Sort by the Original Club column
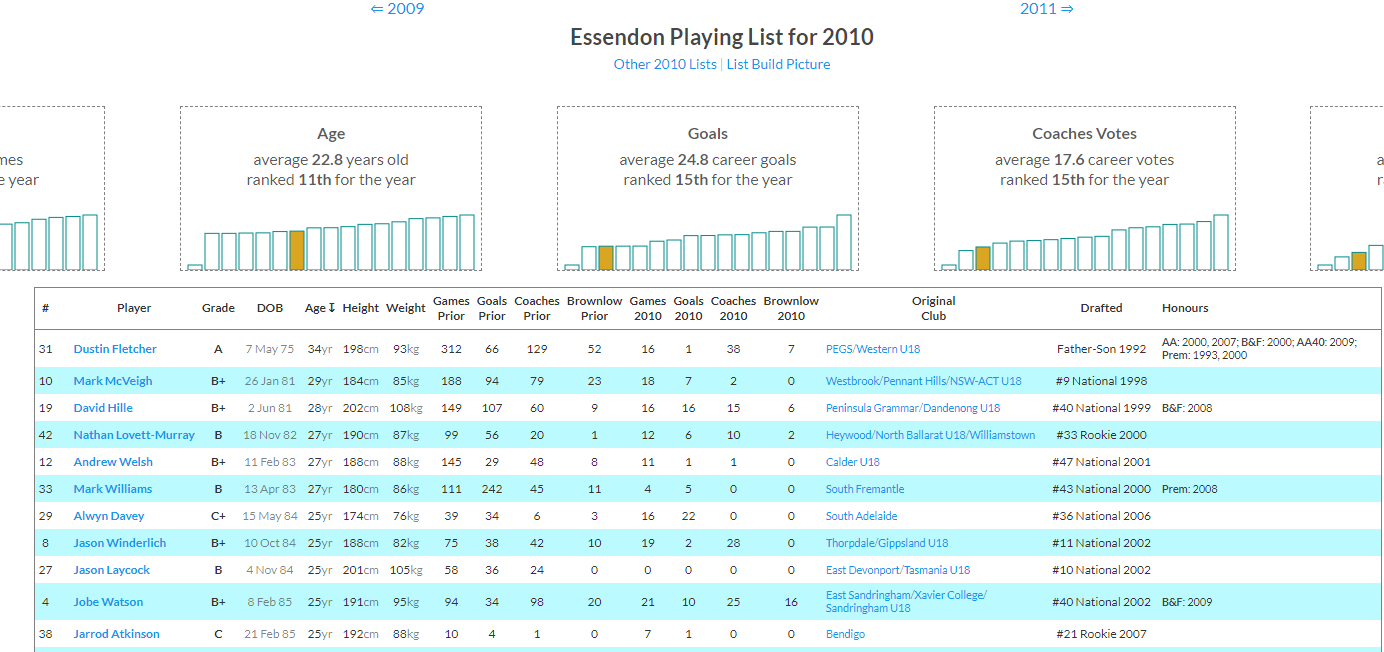The width and height of the screenshot is (1384, 652). [933, 308]
